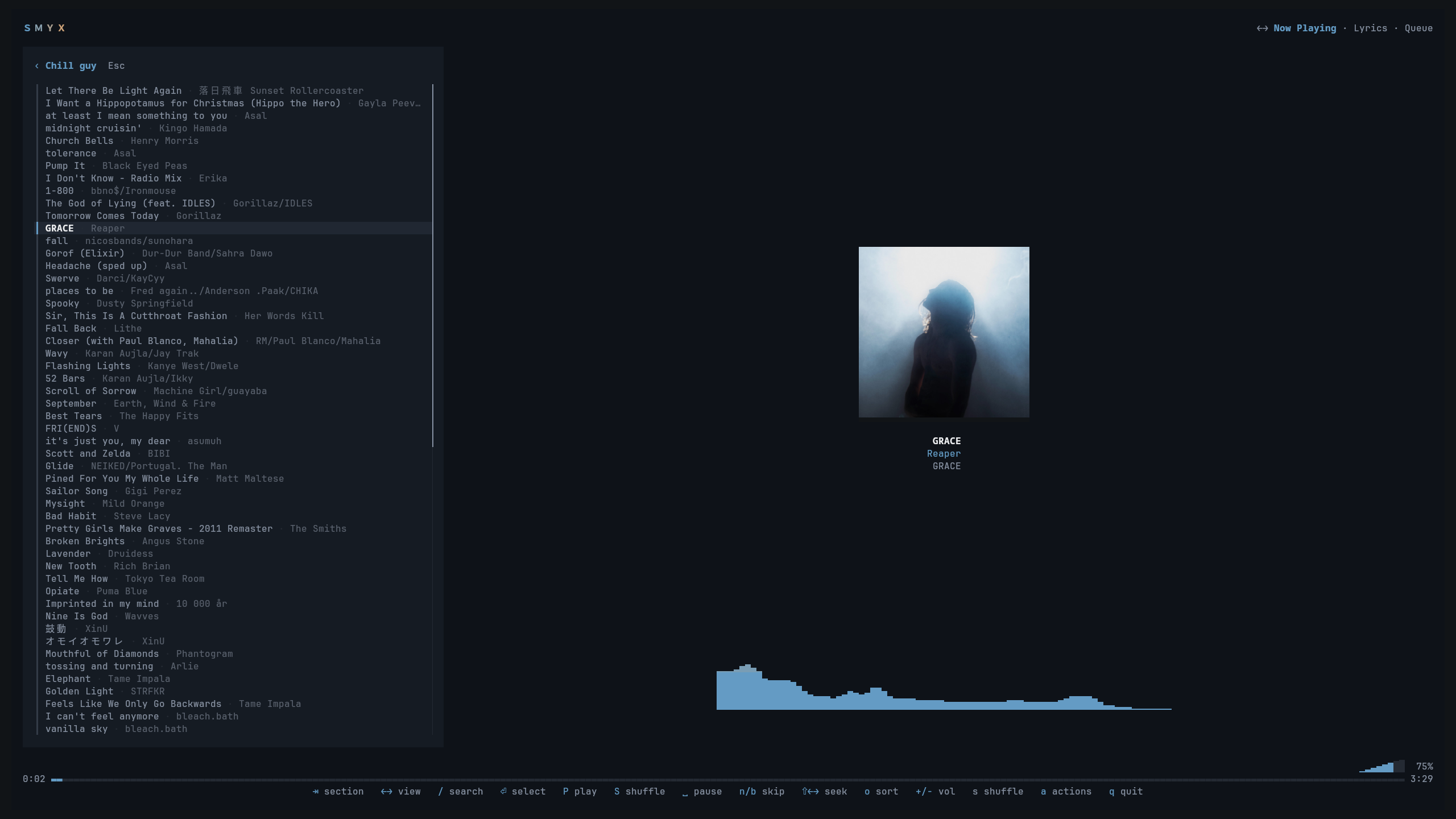Image resolution: width=1456 pixels, height=819 pixels.
Task: Click the play shortcut hint
Action: [580, 792]
